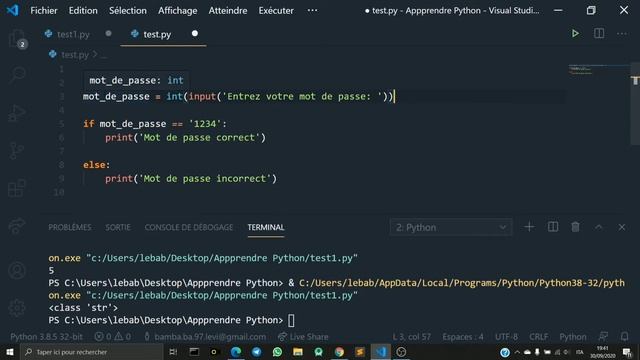Image resolution: width=640 pixels, height=360 pixels.
Task: Kill the terminal with trash icon
Action: [x=575, y=227]
